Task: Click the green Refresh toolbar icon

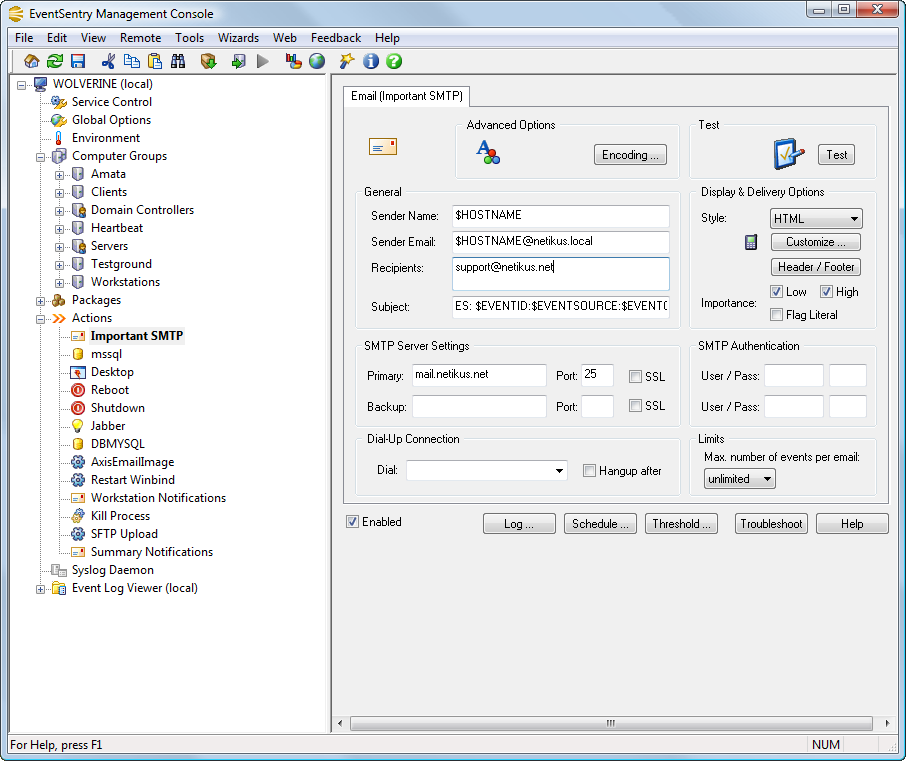Action: [x=55, y=61]
